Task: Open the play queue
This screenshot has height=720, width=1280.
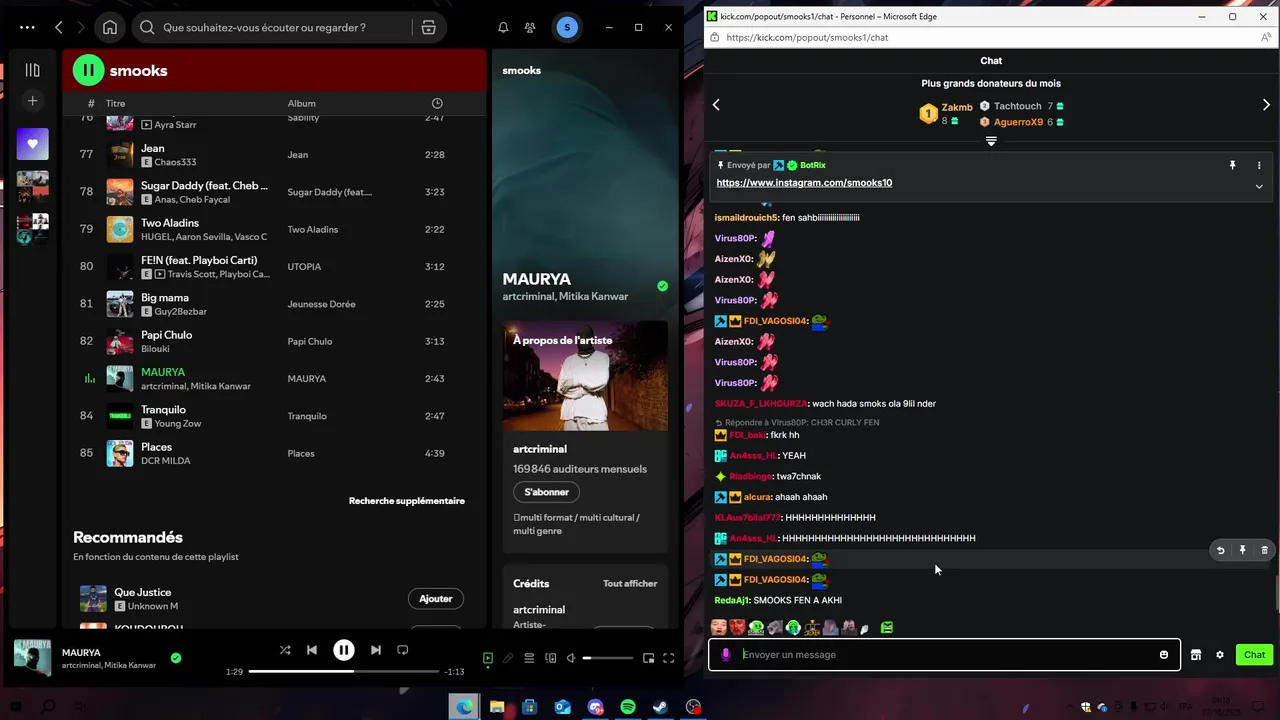Action: click(529, 658)
